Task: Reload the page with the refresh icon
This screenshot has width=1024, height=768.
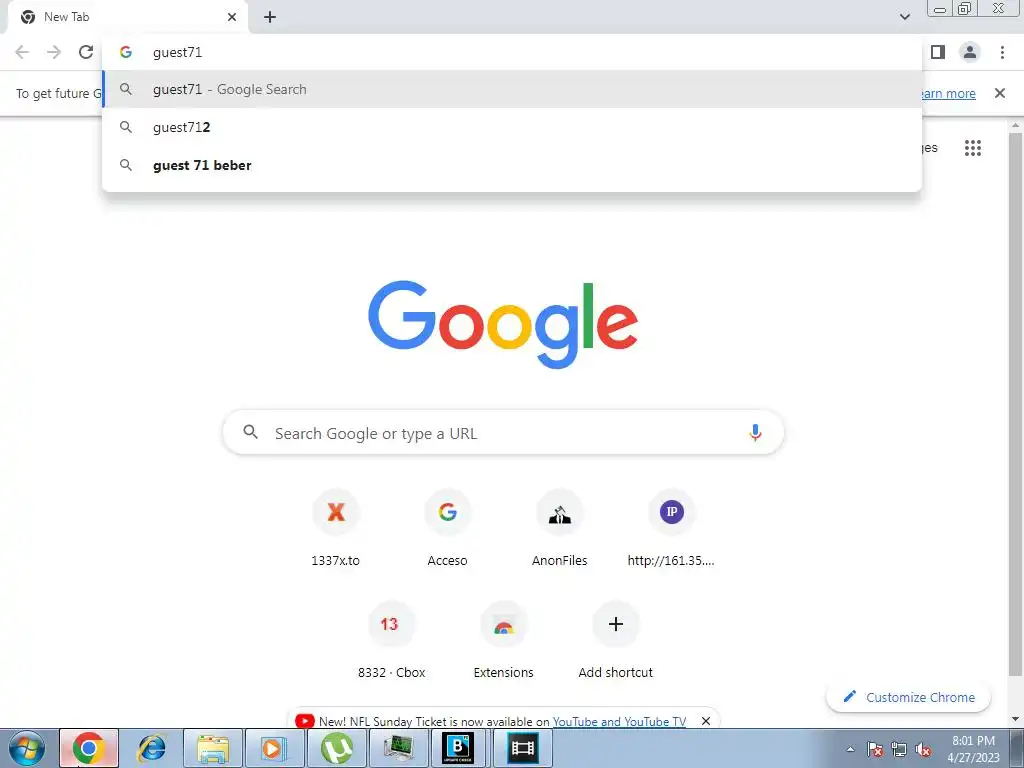Action: click(86, 52)
